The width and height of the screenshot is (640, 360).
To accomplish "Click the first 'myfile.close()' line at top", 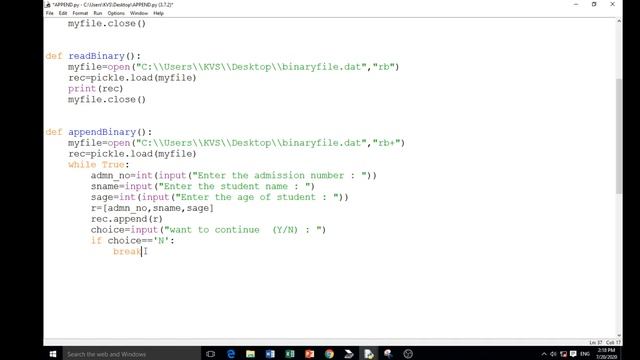I will [107, 23].
